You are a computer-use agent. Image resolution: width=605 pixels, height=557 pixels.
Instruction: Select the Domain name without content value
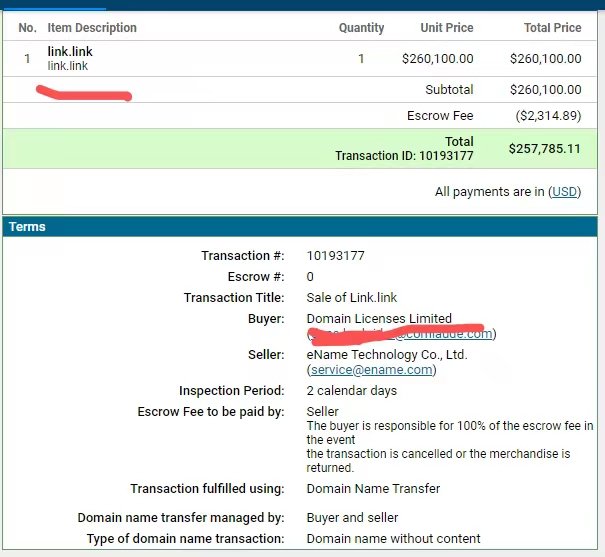pos(394,538)
